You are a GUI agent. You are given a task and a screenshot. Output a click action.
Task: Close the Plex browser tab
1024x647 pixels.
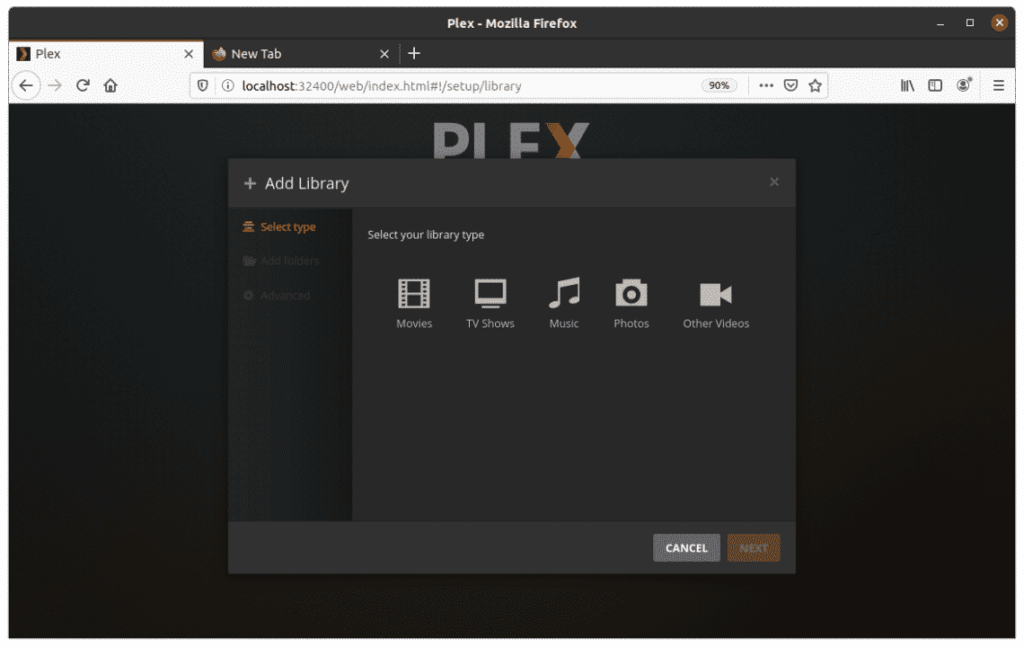coord(189,54)
